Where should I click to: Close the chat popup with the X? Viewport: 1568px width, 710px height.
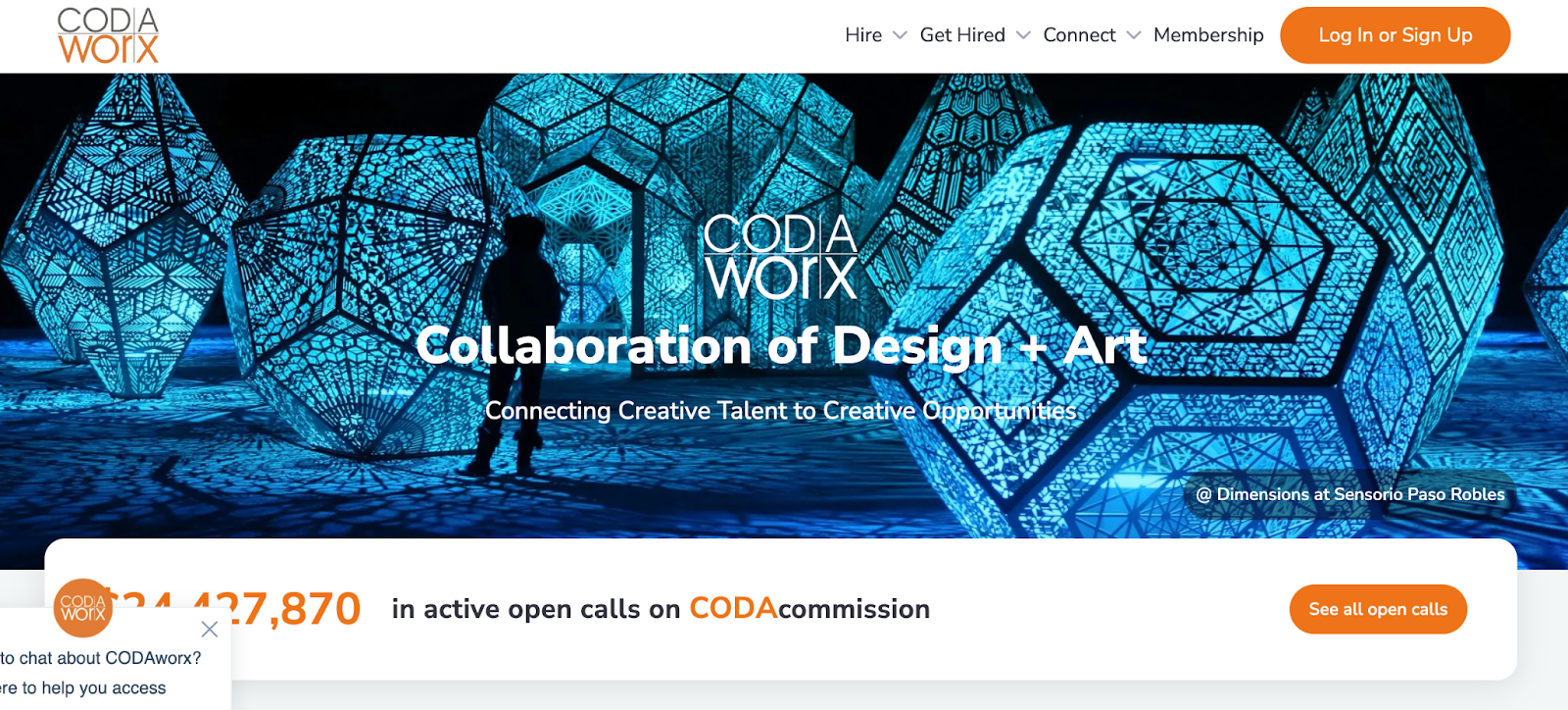point(209,629)
